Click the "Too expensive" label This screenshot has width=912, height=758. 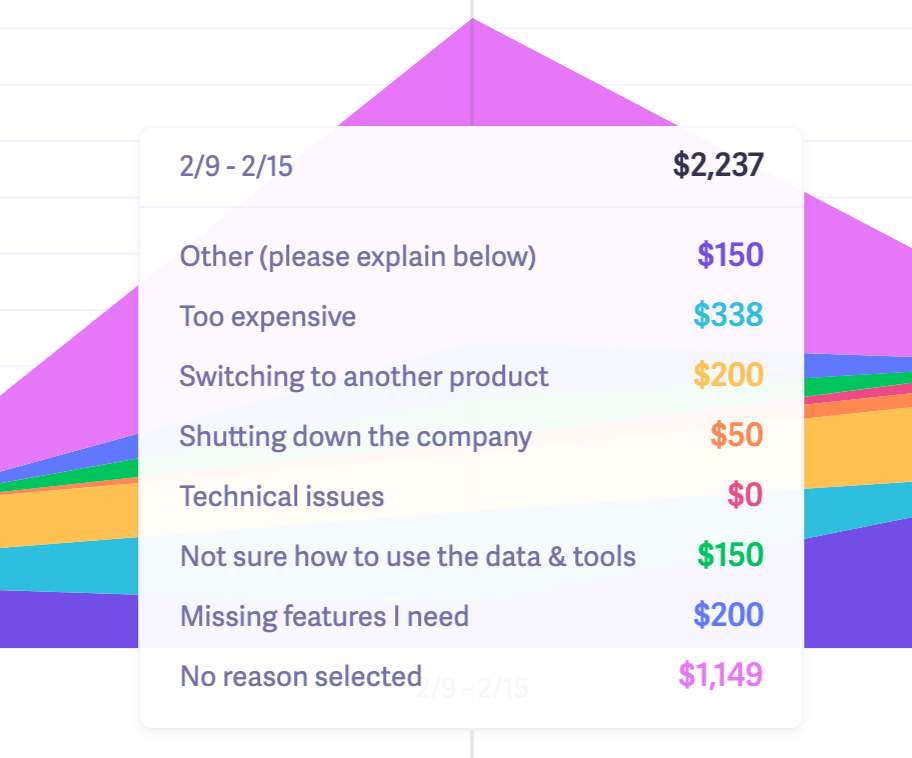pos(267,316)
